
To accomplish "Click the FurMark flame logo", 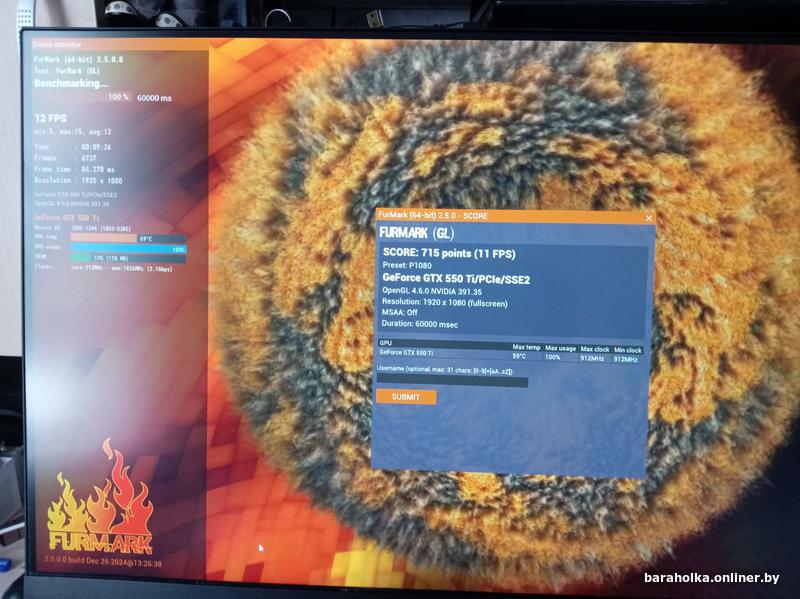I will click(101, 497).
